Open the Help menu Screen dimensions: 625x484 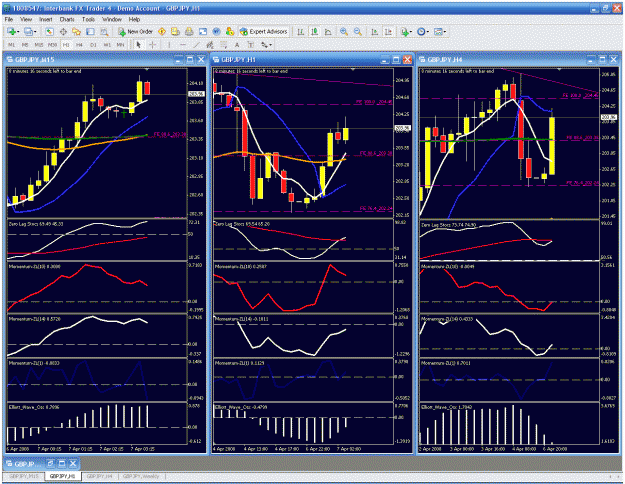click(x=134, y=19)
